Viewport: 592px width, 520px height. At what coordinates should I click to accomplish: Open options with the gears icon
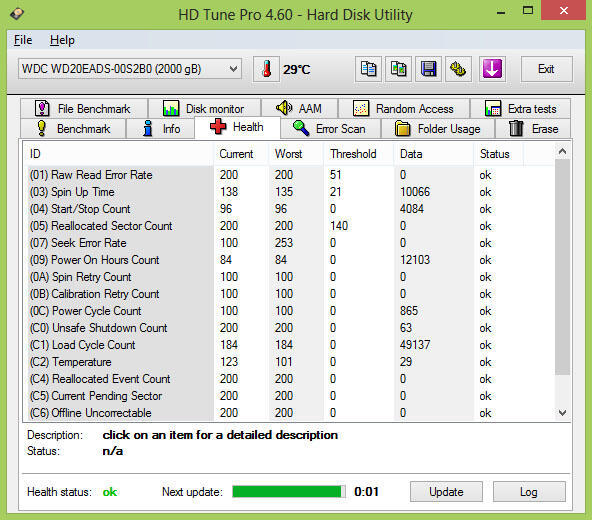pyautogui.click(x=458, y=69)
